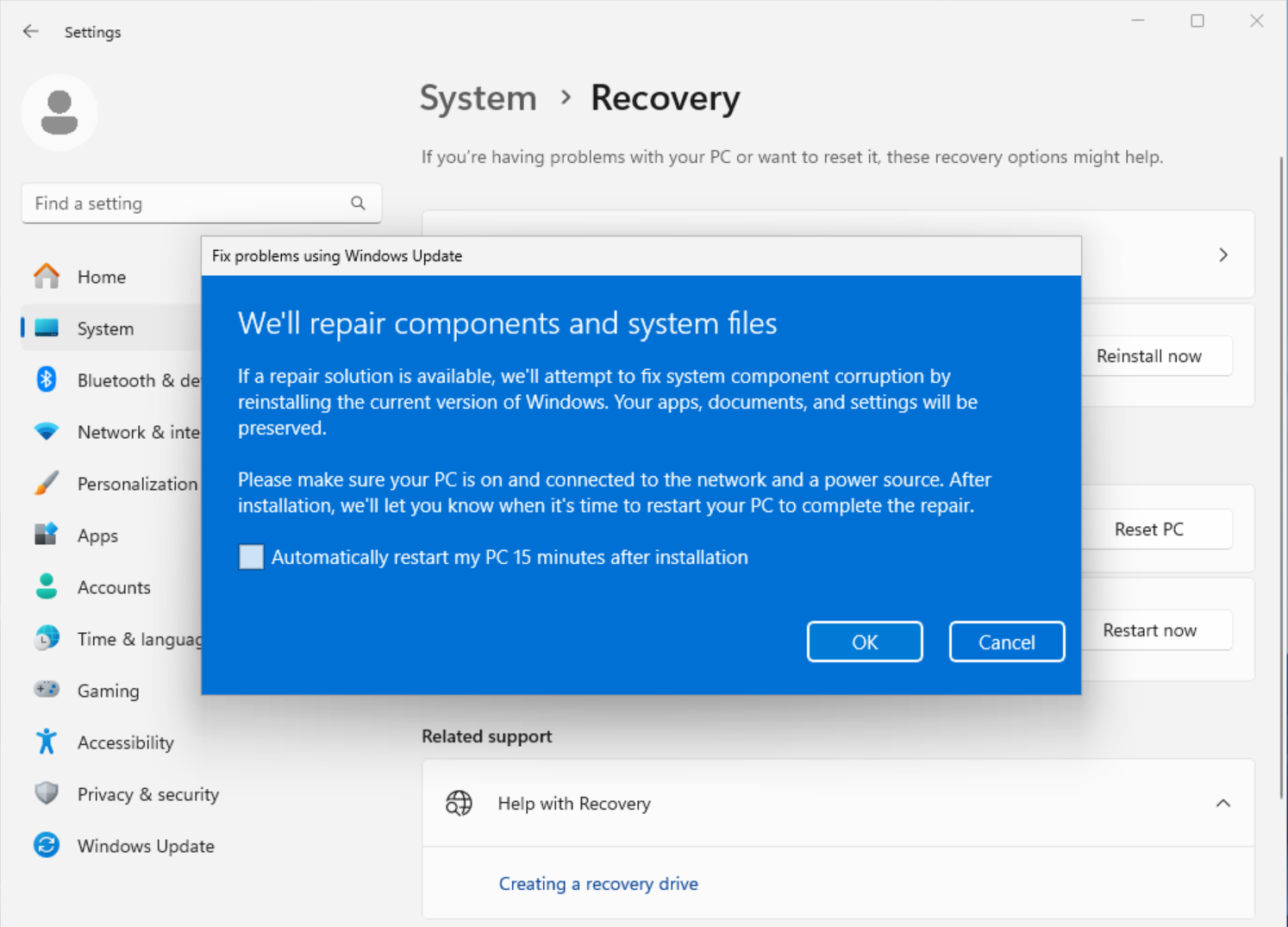
Task: Open the Creating a recovery drive link
Action: click(598, 884)
